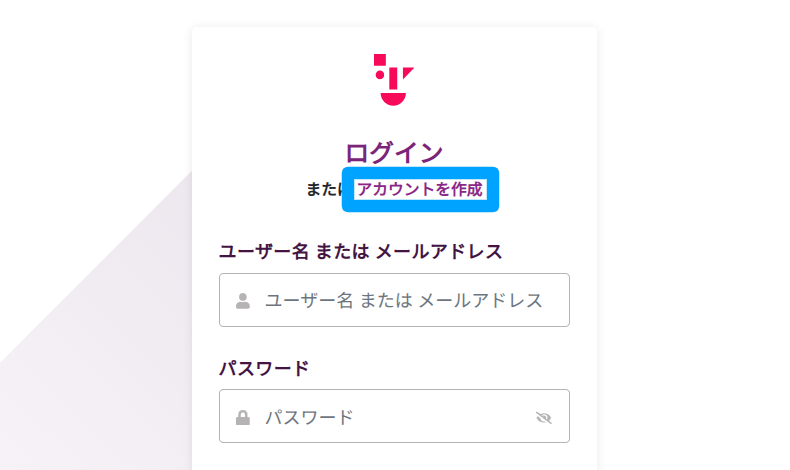Toggle password visibility with the crossed-eye icon
This screenshot has height=470, width=790.
(543, 417)
